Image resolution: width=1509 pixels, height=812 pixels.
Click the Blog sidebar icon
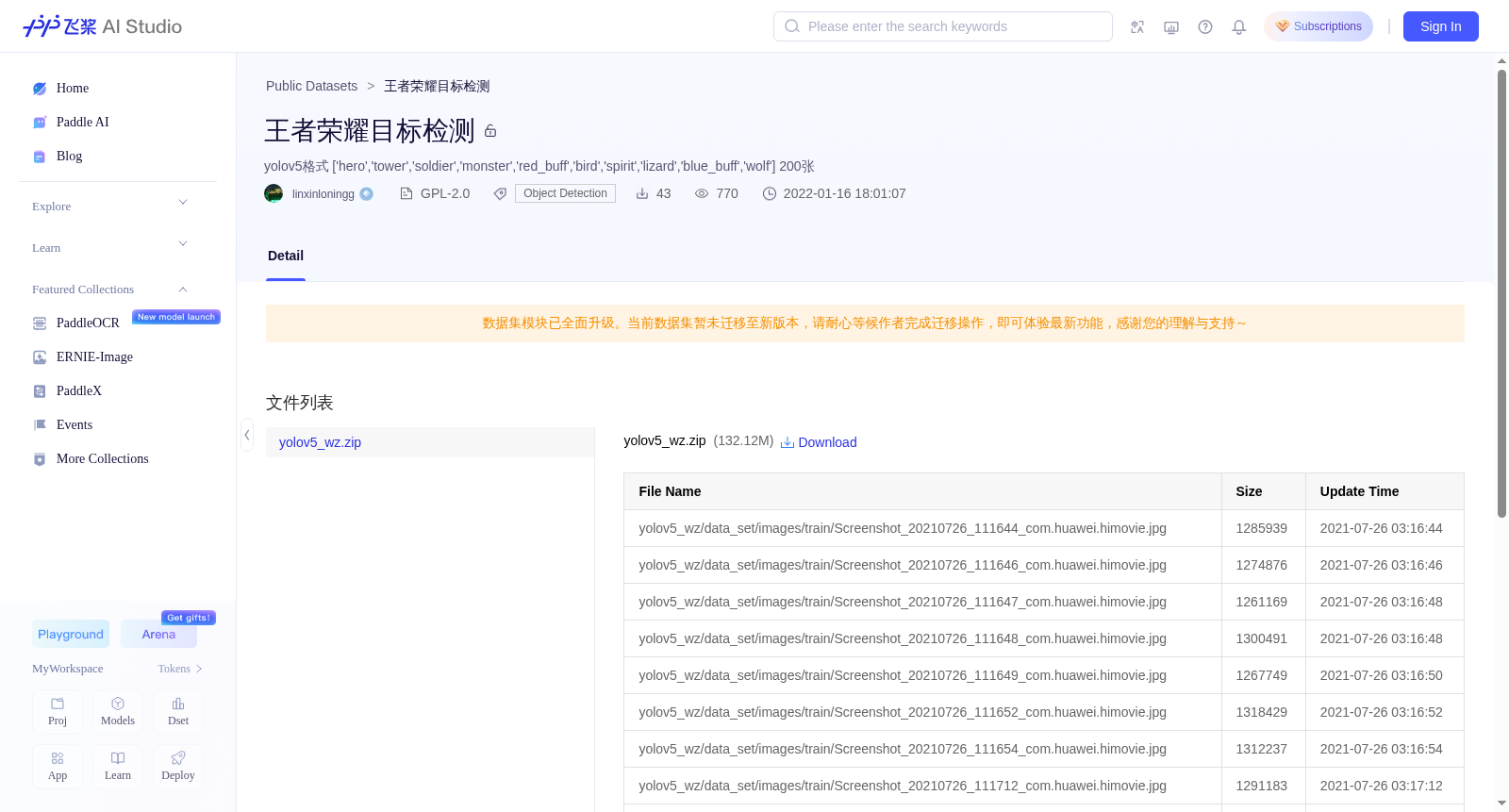[x=40, y=157]
